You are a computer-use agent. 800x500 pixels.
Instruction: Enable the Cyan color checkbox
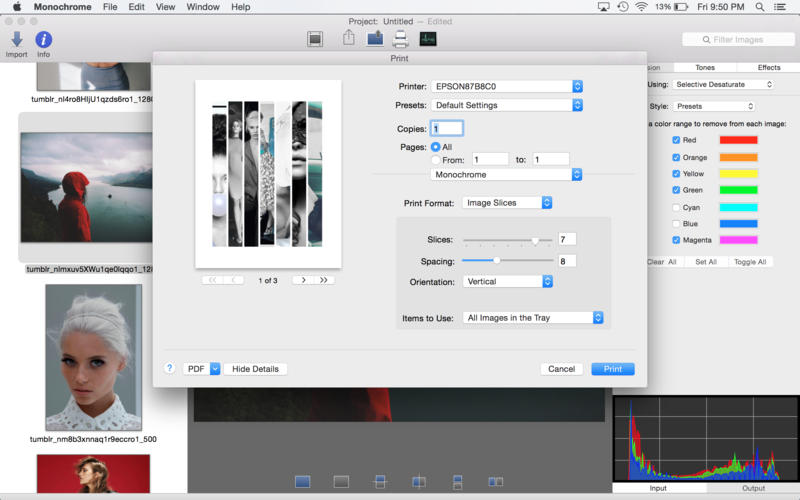pos(677,207)
